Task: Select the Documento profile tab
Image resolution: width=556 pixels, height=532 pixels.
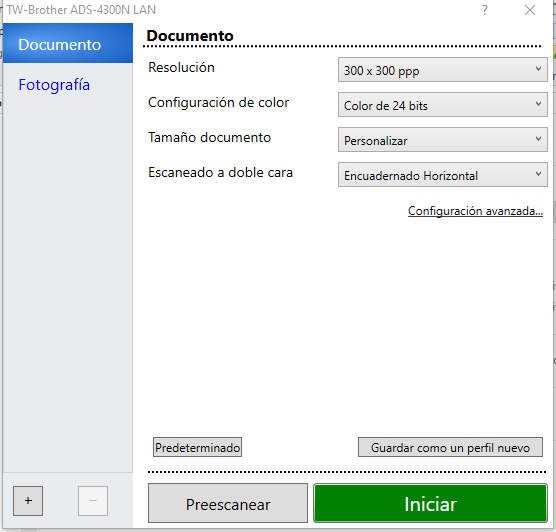Action: click(x=68, y=43)
